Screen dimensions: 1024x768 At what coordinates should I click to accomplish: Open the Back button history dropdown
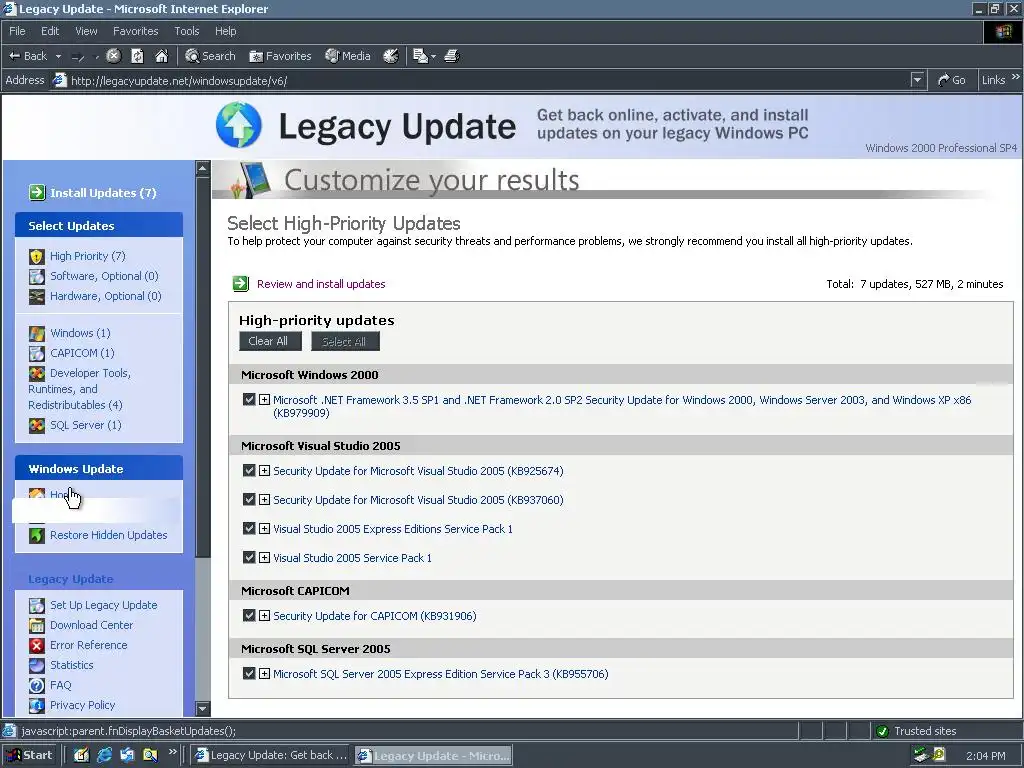58,57
